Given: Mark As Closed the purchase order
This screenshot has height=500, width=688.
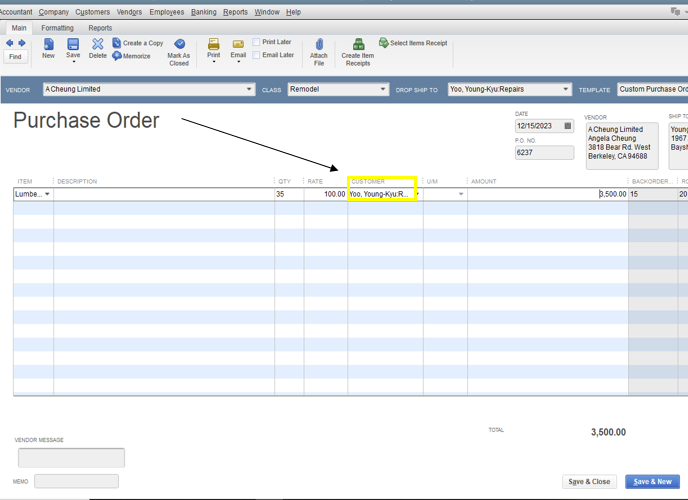Looking at the screenshot, I should [x=179, y=52].
